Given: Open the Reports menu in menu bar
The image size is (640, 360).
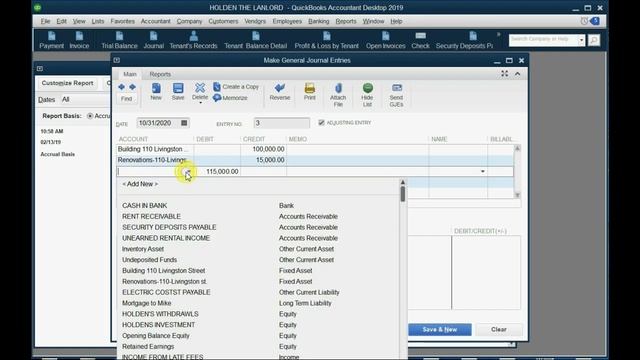Looking at the screenshot, I should [x=346, y=21].
